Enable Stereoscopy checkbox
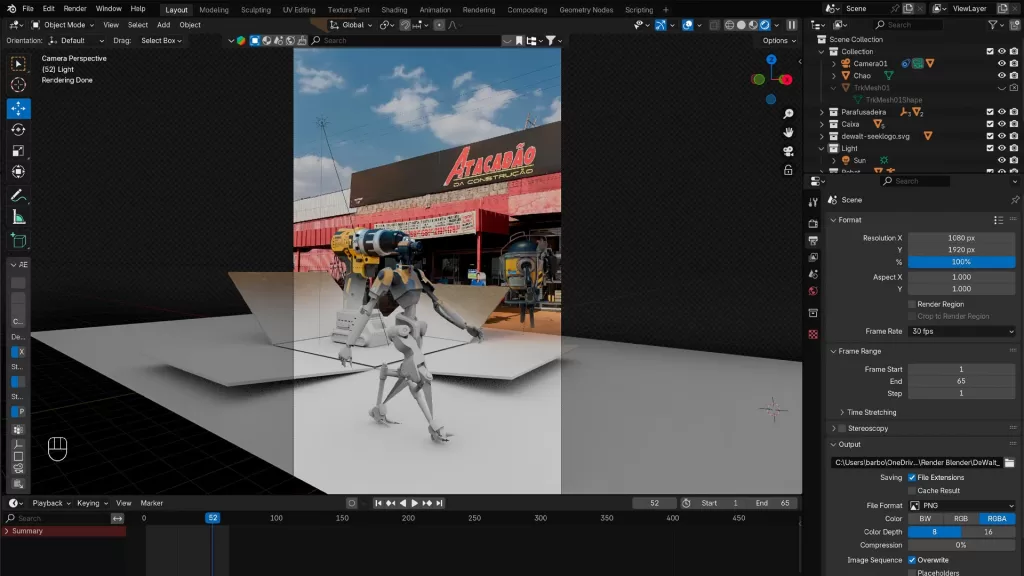This screenshot has height=576, width=1024. click(842, 428)
